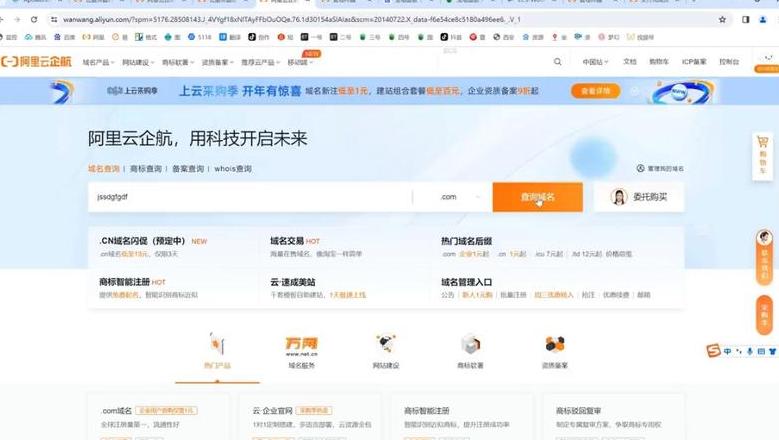Click the Sogou input method S icon
The width and height of the screenshot is (779, 440).
tap(713, 351)
